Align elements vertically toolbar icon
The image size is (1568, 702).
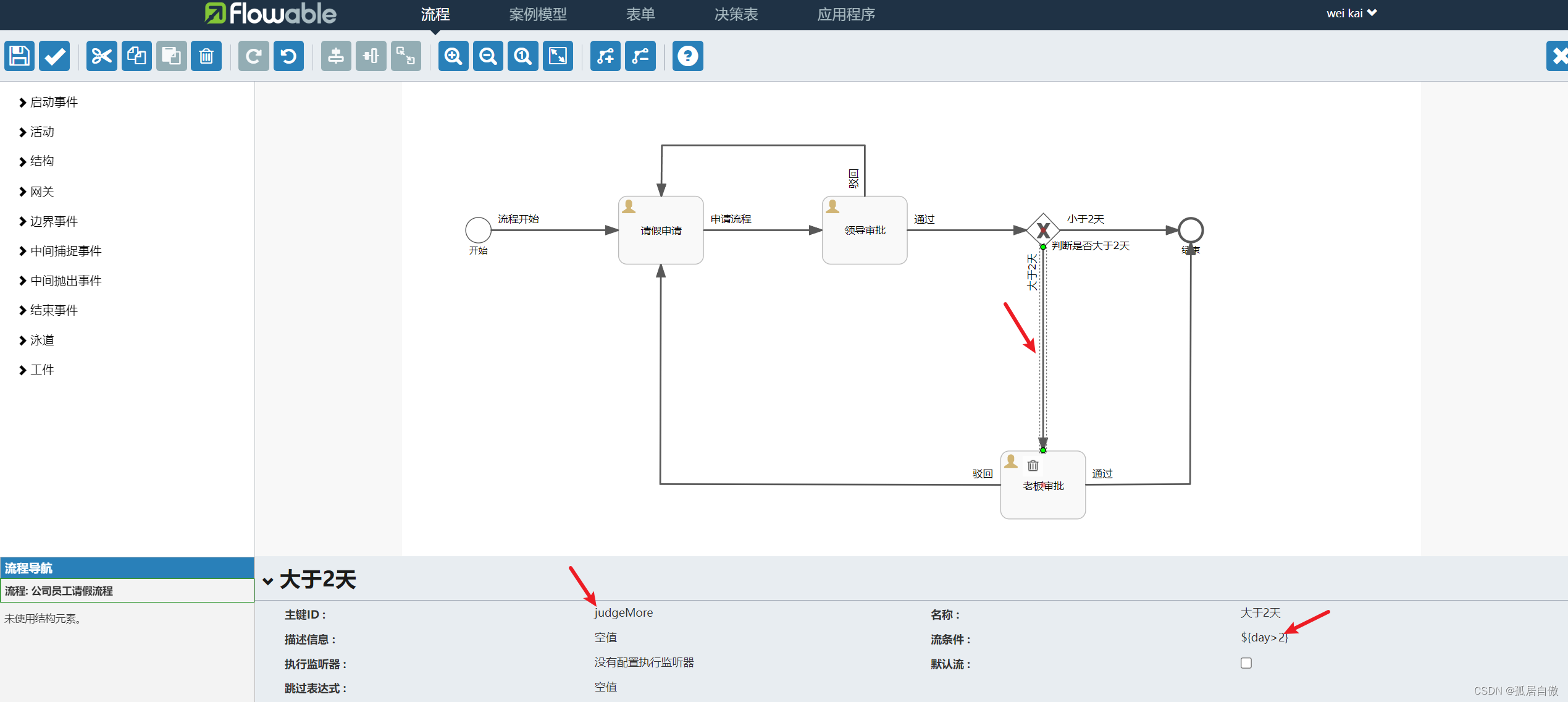336,56
